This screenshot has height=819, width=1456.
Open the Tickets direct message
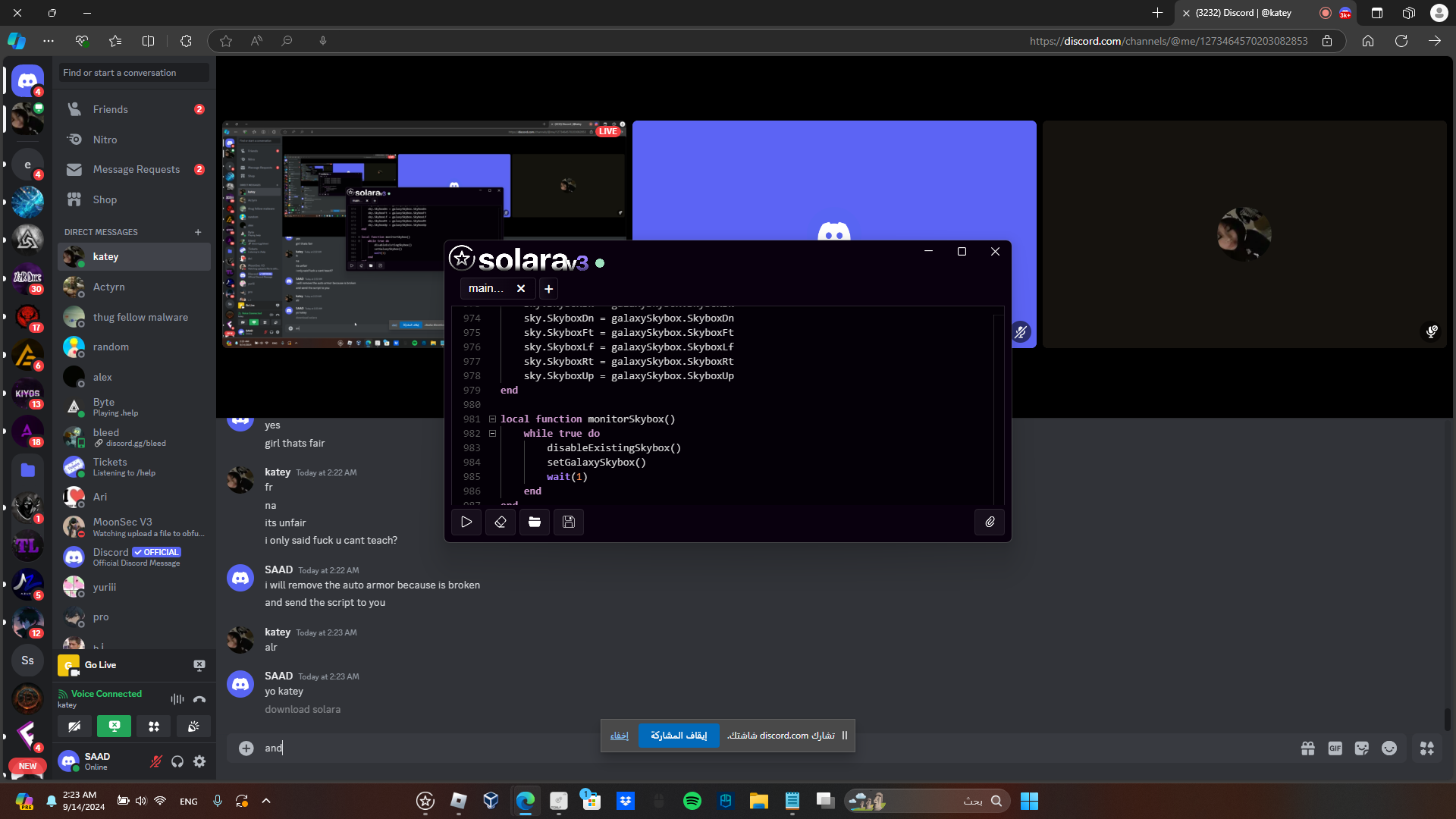click(x=134, y=467)
